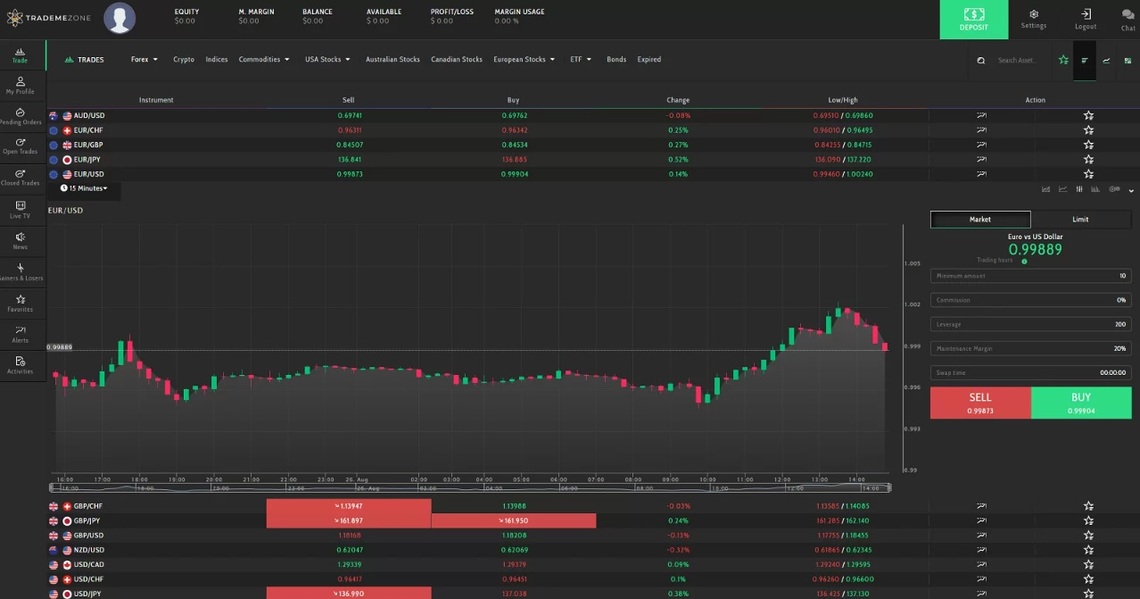Viewport: 1140px width, 599px height.
Task: Expand the European Stocks dropdown
Action: [x=523, y=60]
